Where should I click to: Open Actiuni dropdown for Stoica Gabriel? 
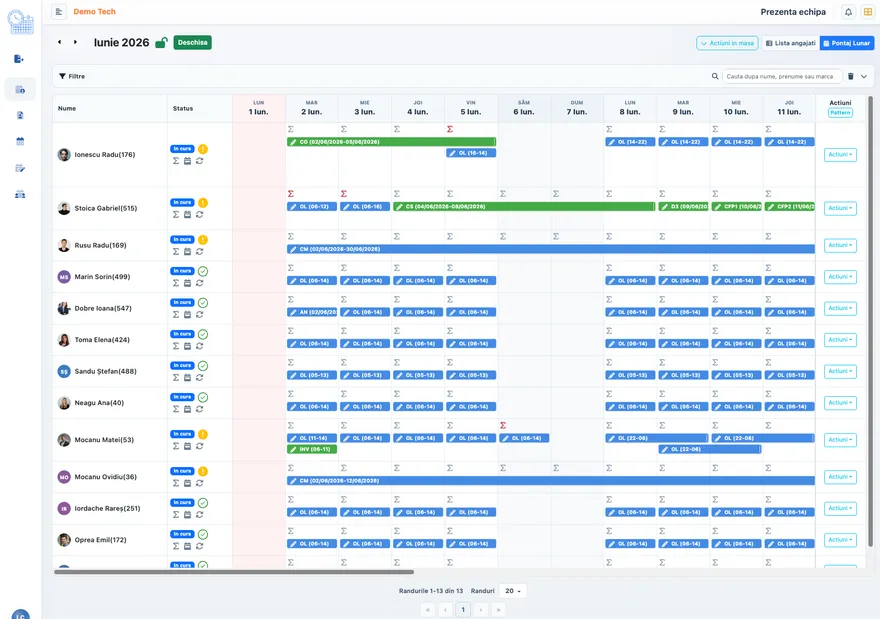point(840,208)
